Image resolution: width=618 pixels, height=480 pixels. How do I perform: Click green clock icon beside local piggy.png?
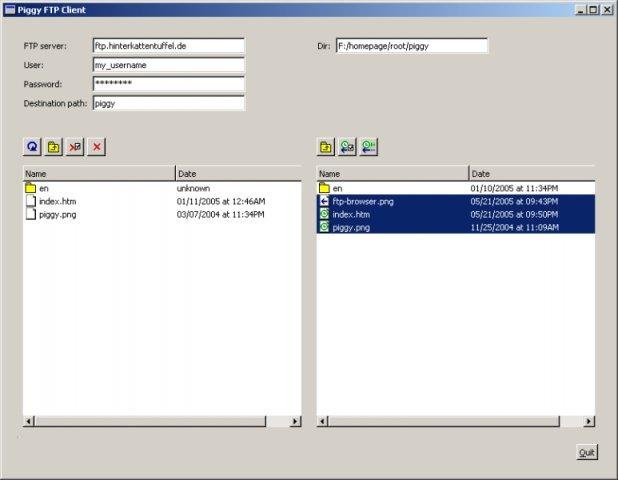pyautogui.click(x=324, y=227)
